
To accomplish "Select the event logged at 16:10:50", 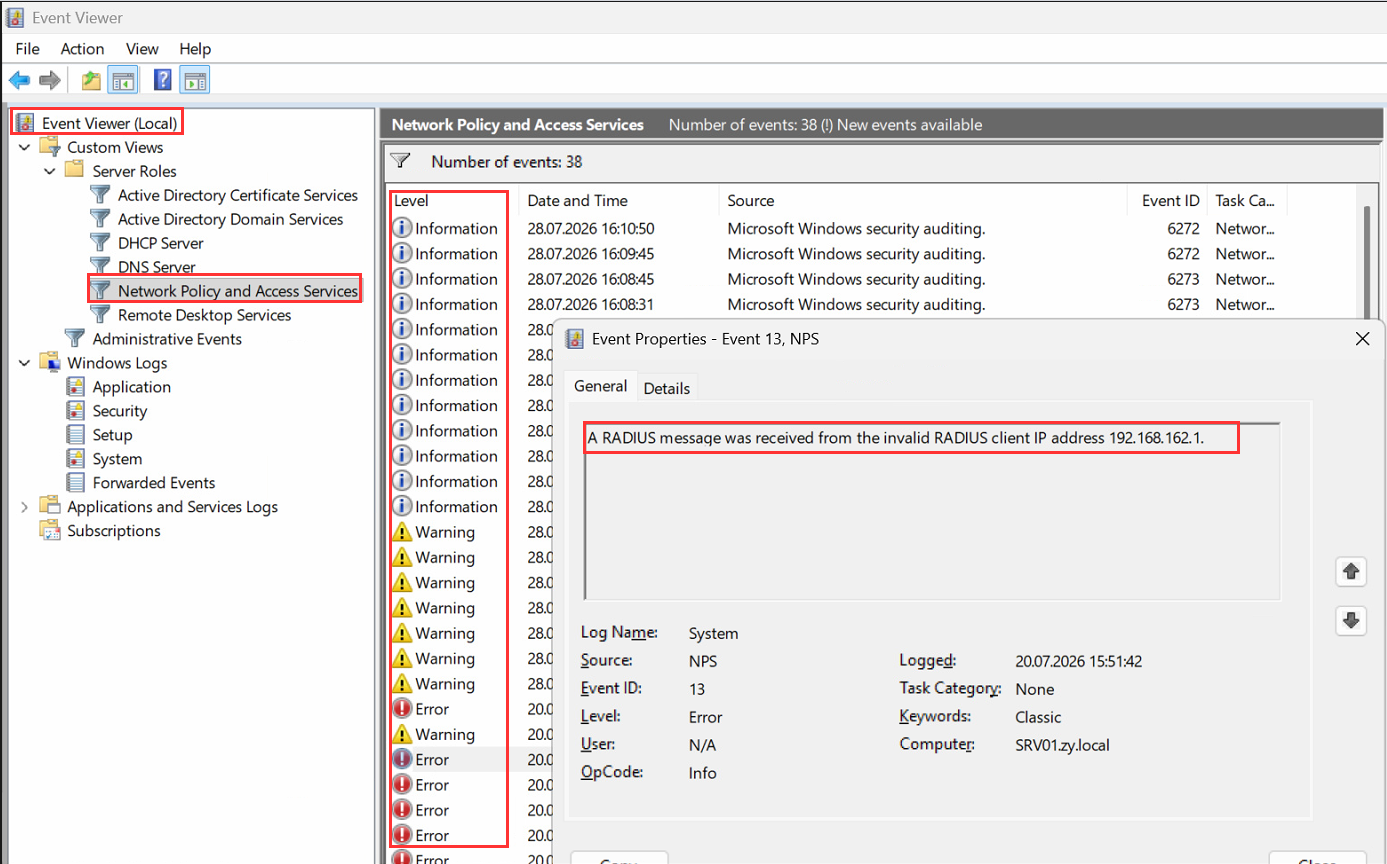I will click(x=873, y=229).
